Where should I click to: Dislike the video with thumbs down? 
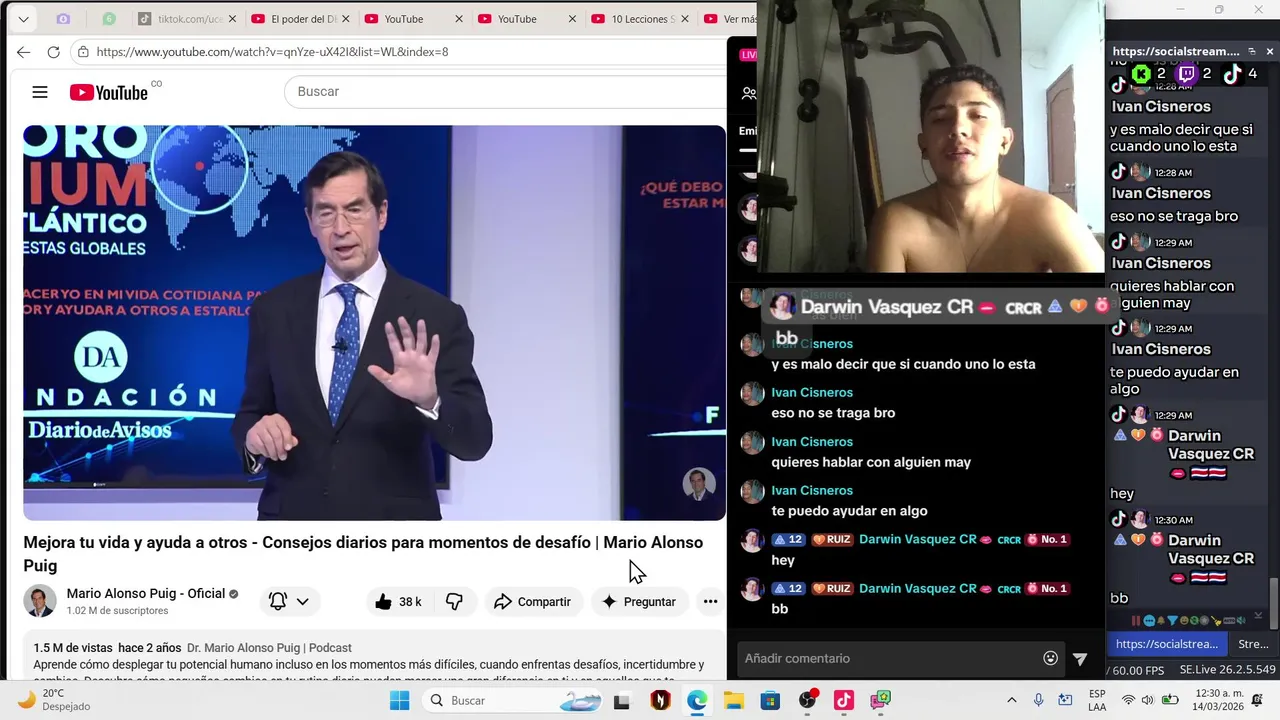454,602
